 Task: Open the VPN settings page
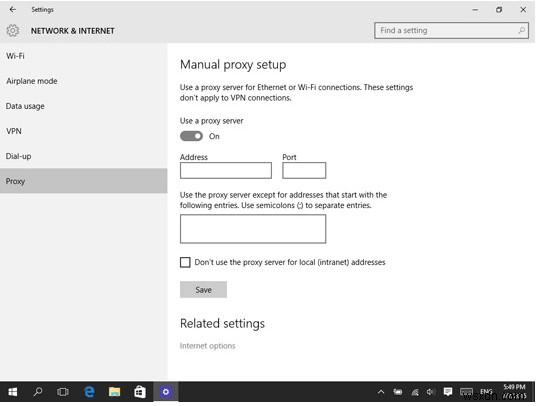tap(83, 131)
